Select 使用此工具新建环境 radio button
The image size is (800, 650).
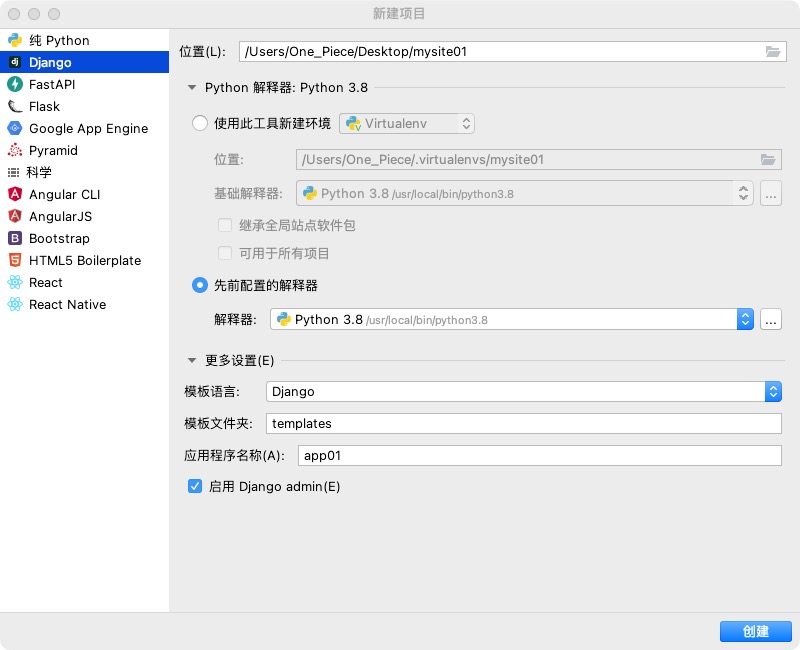200,123
